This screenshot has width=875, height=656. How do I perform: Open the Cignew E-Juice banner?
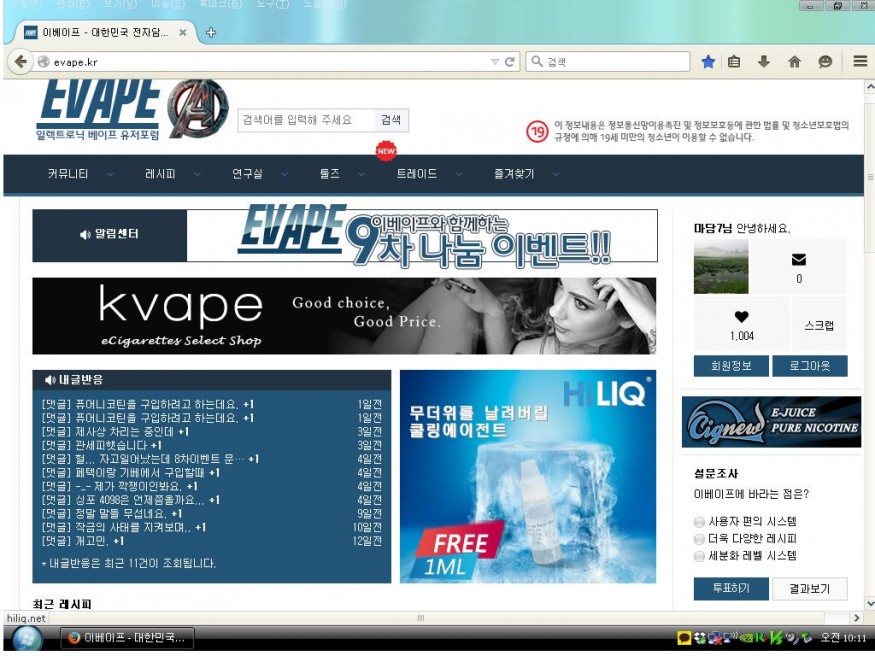coord(771,422)
